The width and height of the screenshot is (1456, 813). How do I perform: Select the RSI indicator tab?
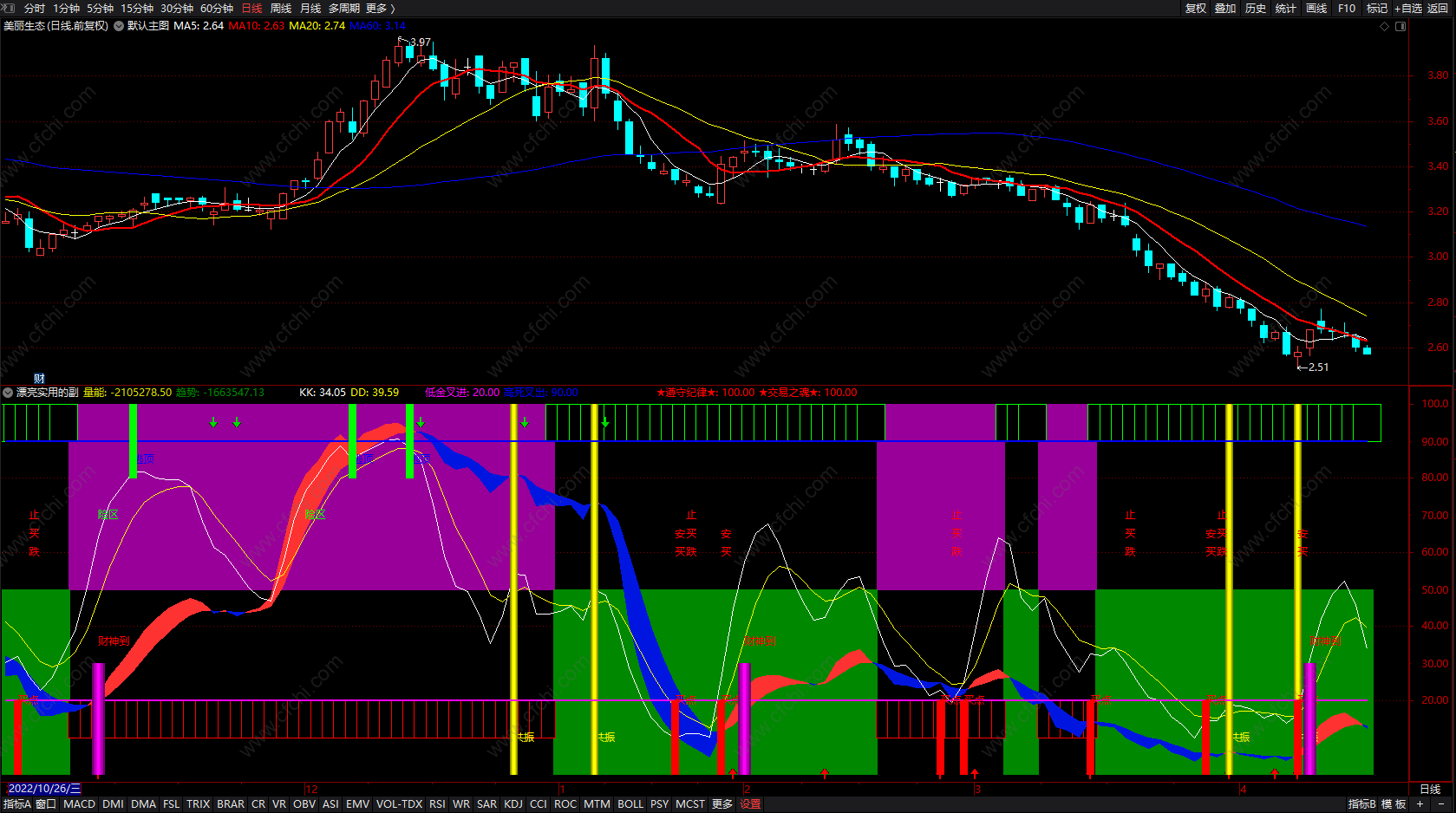coord(437,804)
